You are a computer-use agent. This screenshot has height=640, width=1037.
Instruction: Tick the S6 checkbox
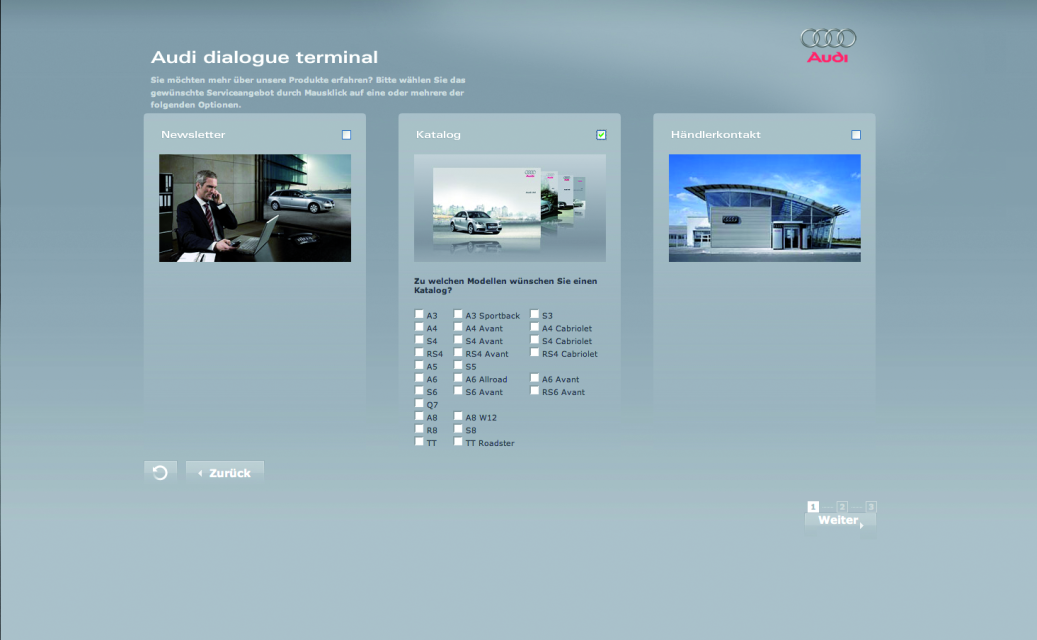pos(419,391)
